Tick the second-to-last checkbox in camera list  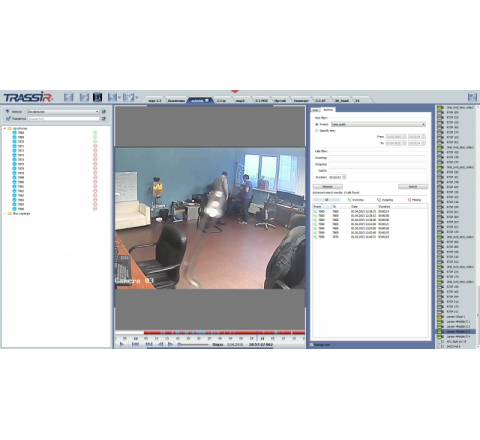[439, 342]
